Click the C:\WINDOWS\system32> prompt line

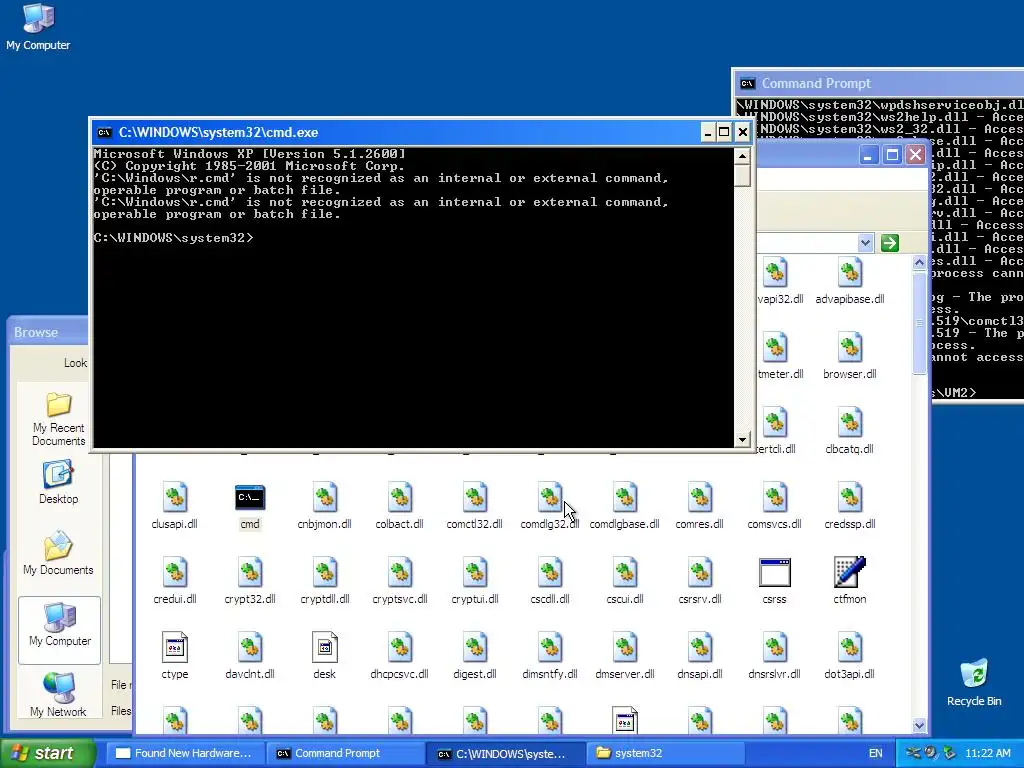(174, 238)
